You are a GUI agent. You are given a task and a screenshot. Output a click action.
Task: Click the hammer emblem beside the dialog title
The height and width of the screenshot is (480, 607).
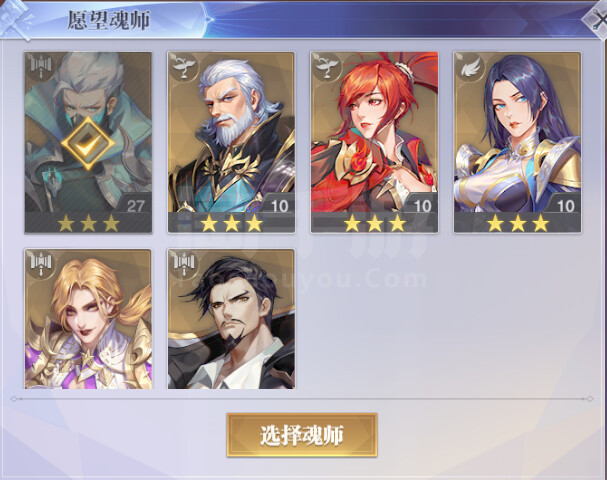pyautogui.click(x=15, y=20)
